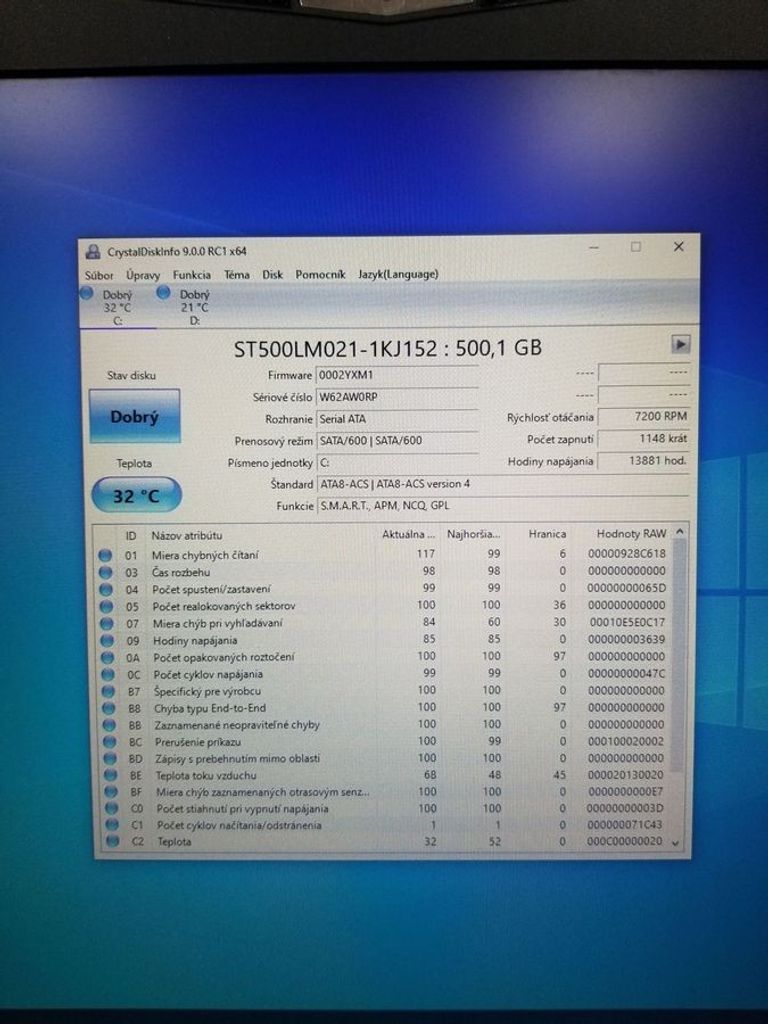This screenshot has width=768, height=1024.
Task: Click the Najhoršia column header
Action: 473,534
